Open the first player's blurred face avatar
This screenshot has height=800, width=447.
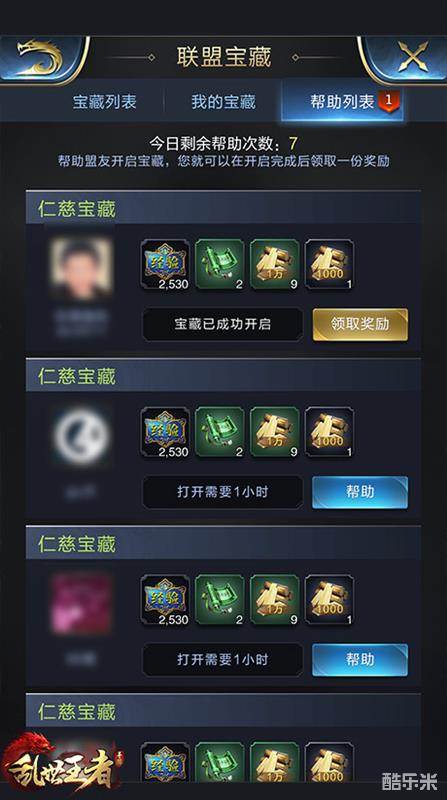pyautogui.click(x=81, y=269)
